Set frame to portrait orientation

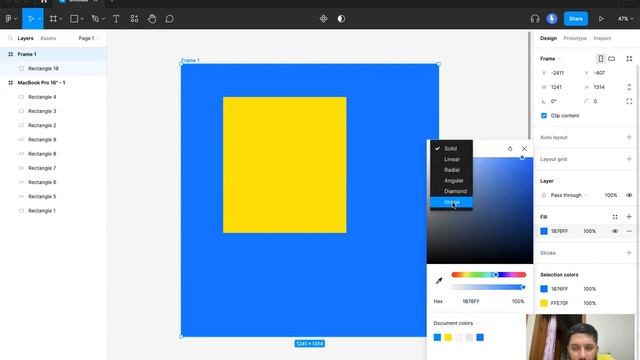coord(600,59)
